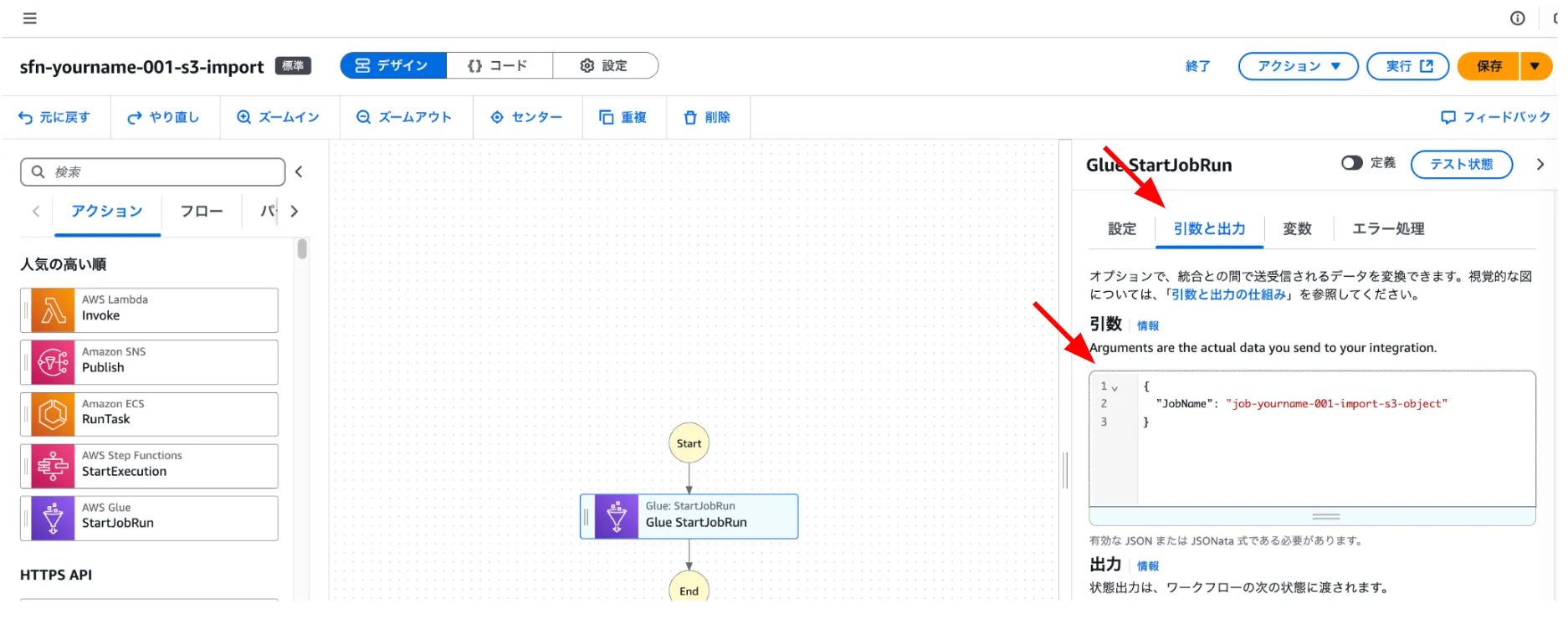Click the arguments editor resize handle

coord(1325,516)
